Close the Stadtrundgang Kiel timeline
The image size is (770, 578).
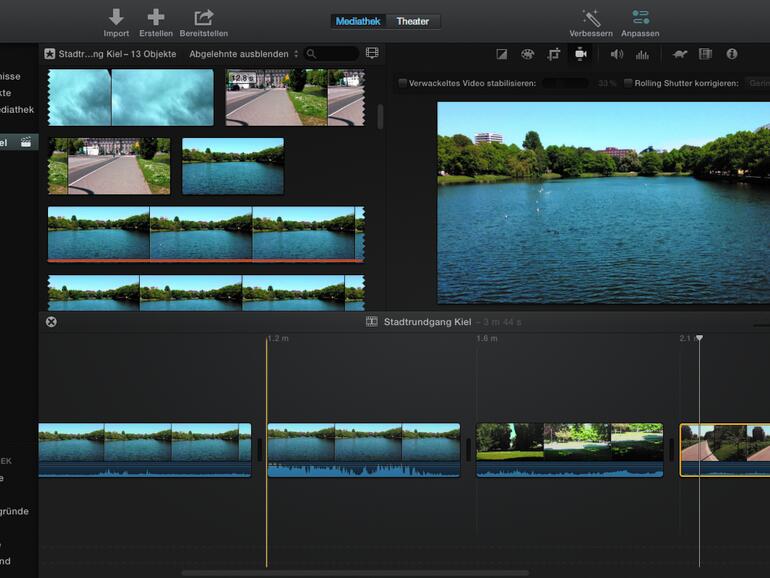click(51, 322)
